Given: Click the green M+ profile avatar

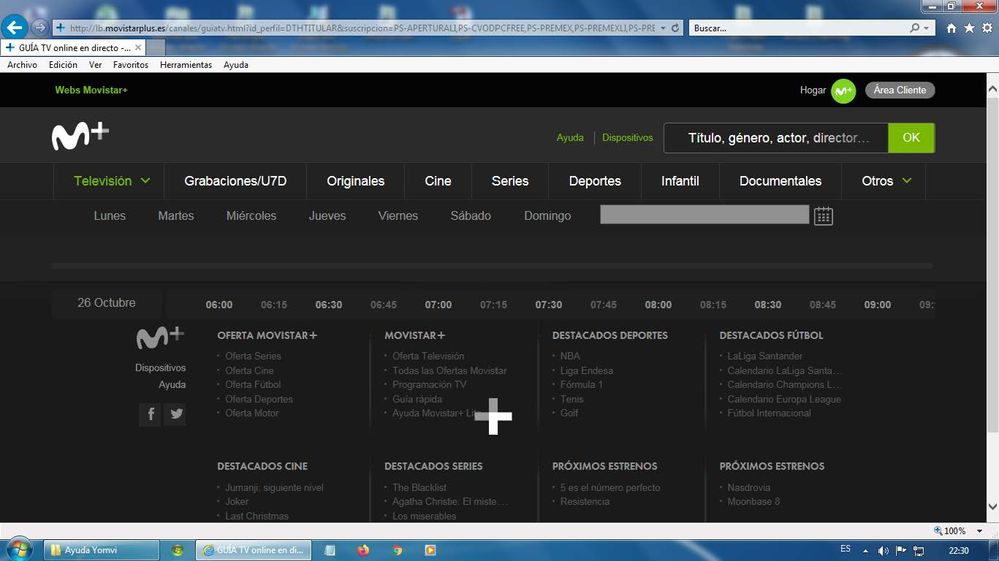Looking at the screenshot, I should [843, 90].
